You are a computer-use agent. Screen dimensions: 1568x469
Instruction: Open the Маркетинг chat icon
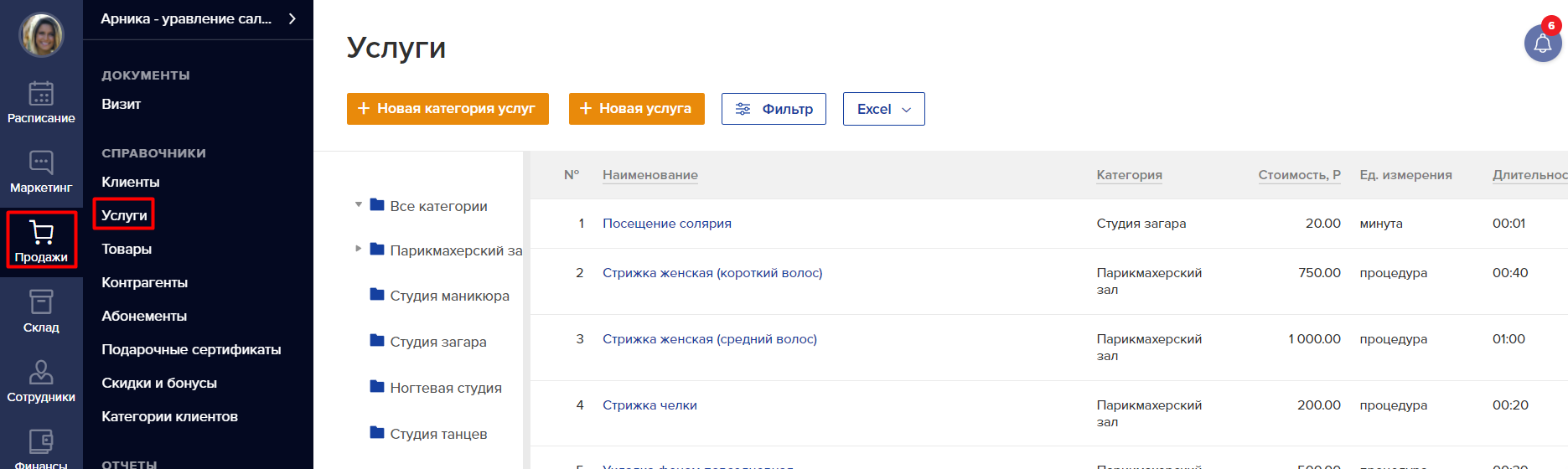click(x=41, y=162)
